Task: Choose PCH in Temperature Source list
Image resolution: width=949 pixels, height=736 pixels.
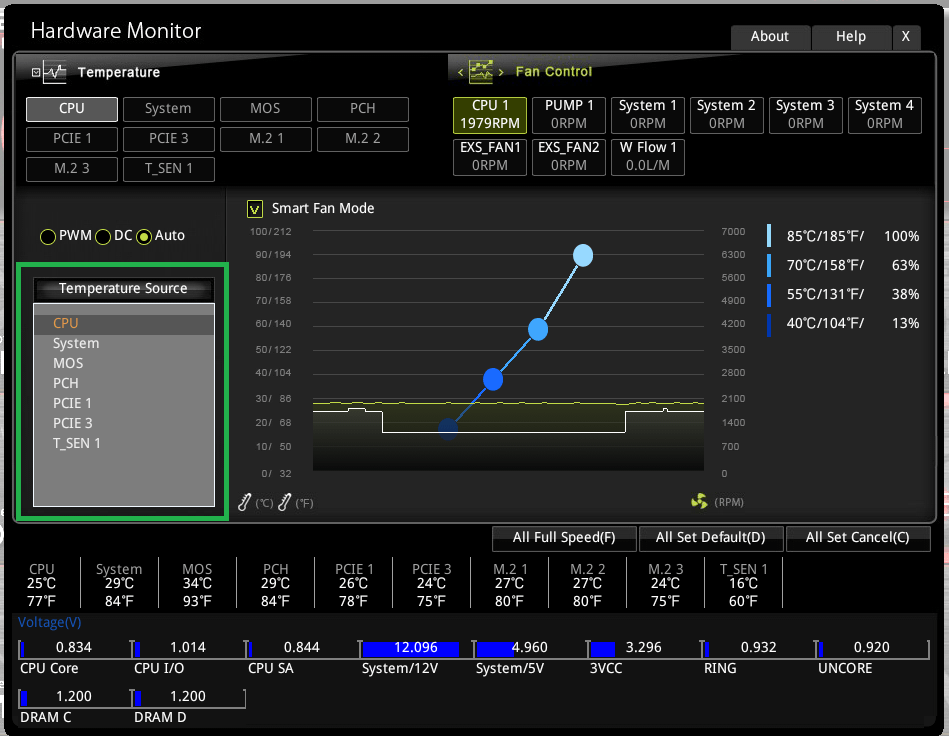Action: (124, 384)
